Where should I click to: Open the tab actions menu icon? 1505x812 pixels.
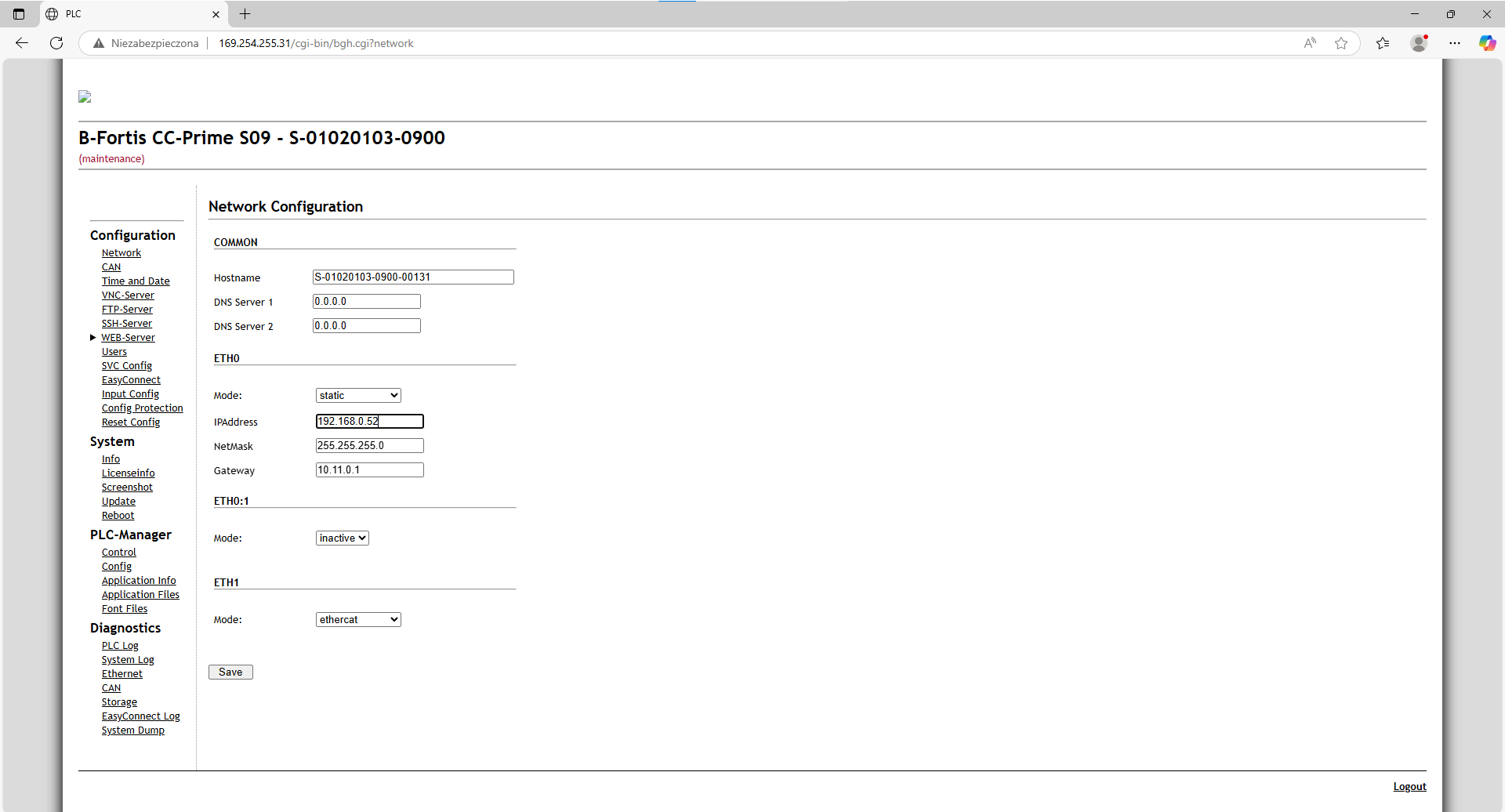tap(19, 14)
